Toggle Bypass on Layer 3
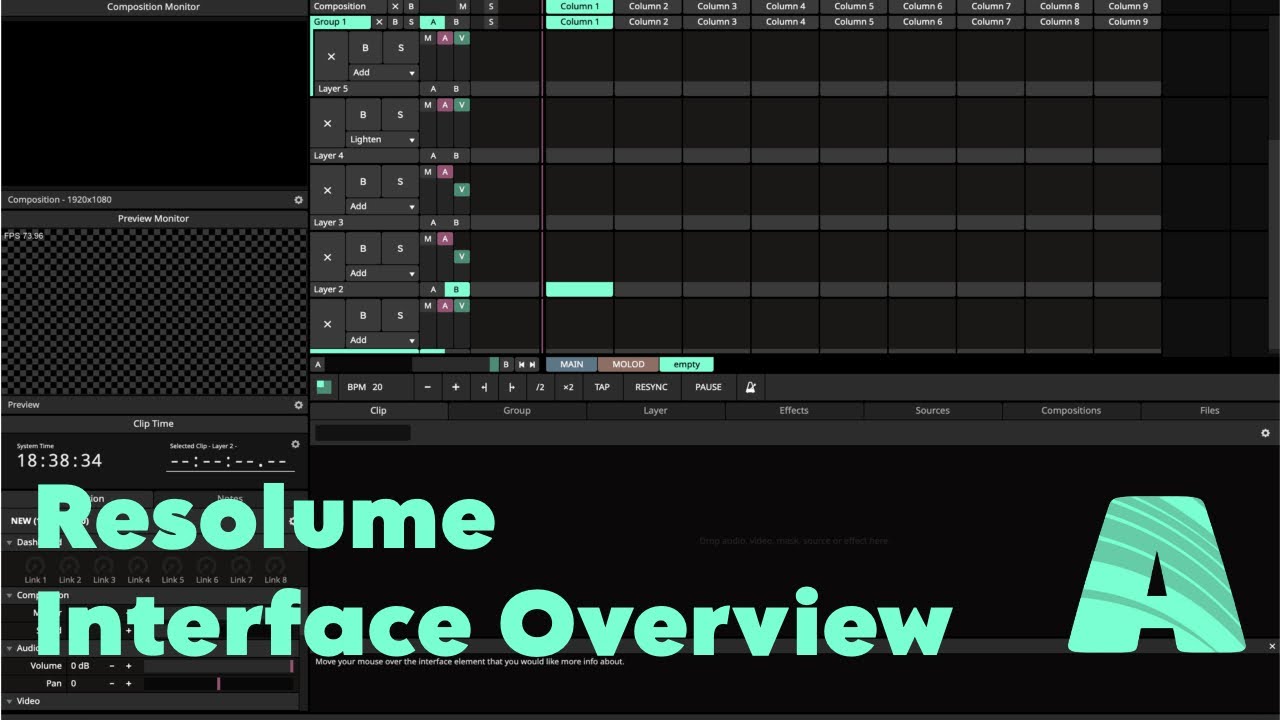The image size is (1280, 720). (x=363, y=181)
